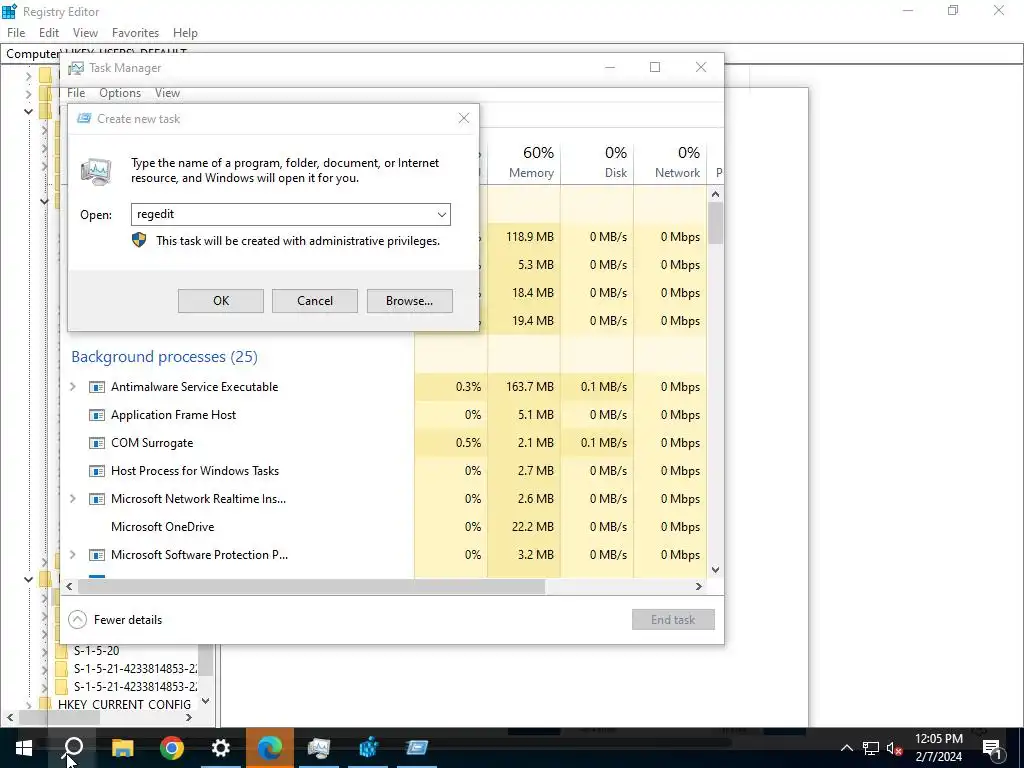Screen dimensions: 1024x768
Task: Switch to Registry Editor taskbar icon
Action: pos(368,748)
